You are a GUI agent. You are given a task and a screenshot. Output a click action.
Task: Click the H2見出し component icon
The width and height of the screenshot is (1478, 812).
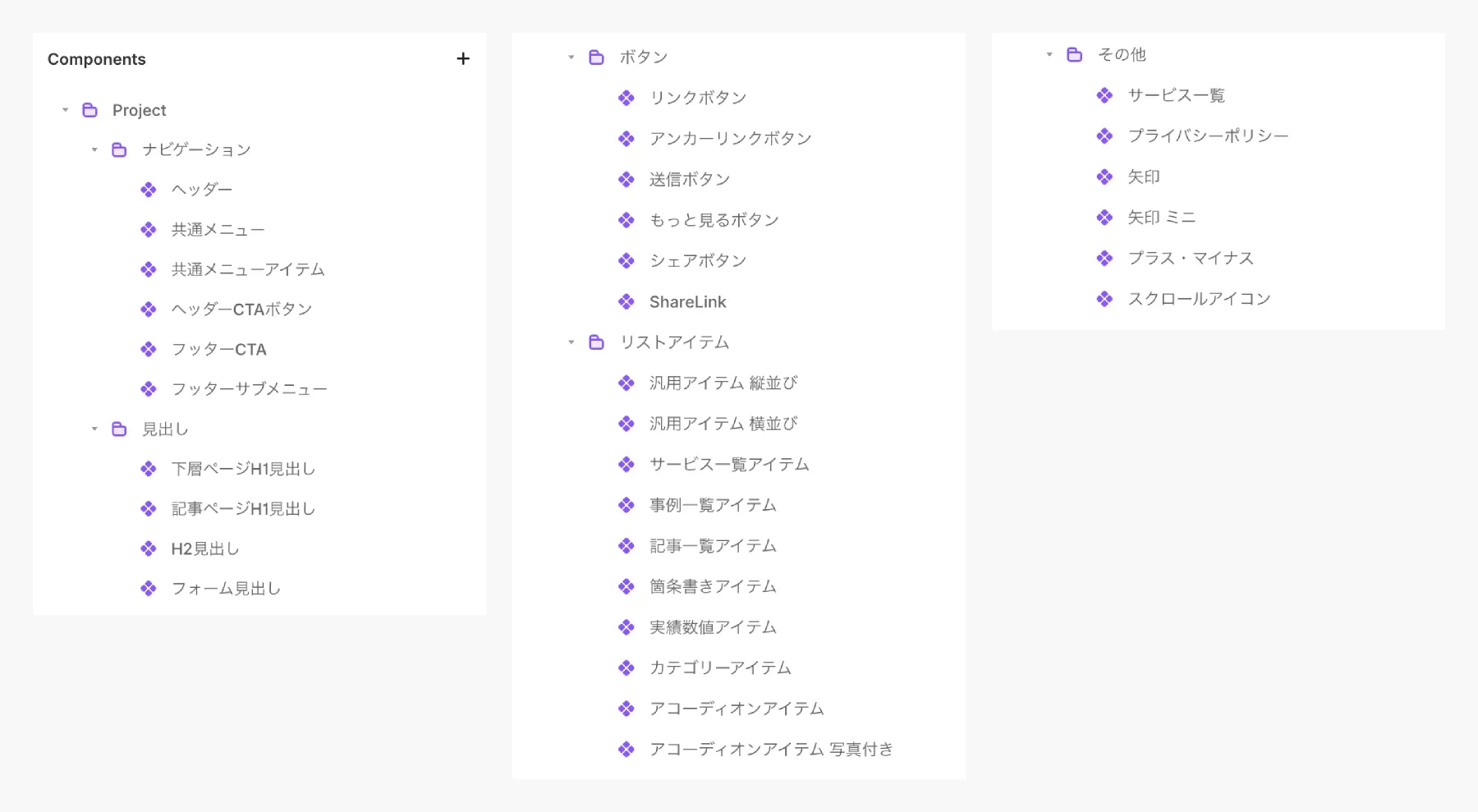point(149,548)
